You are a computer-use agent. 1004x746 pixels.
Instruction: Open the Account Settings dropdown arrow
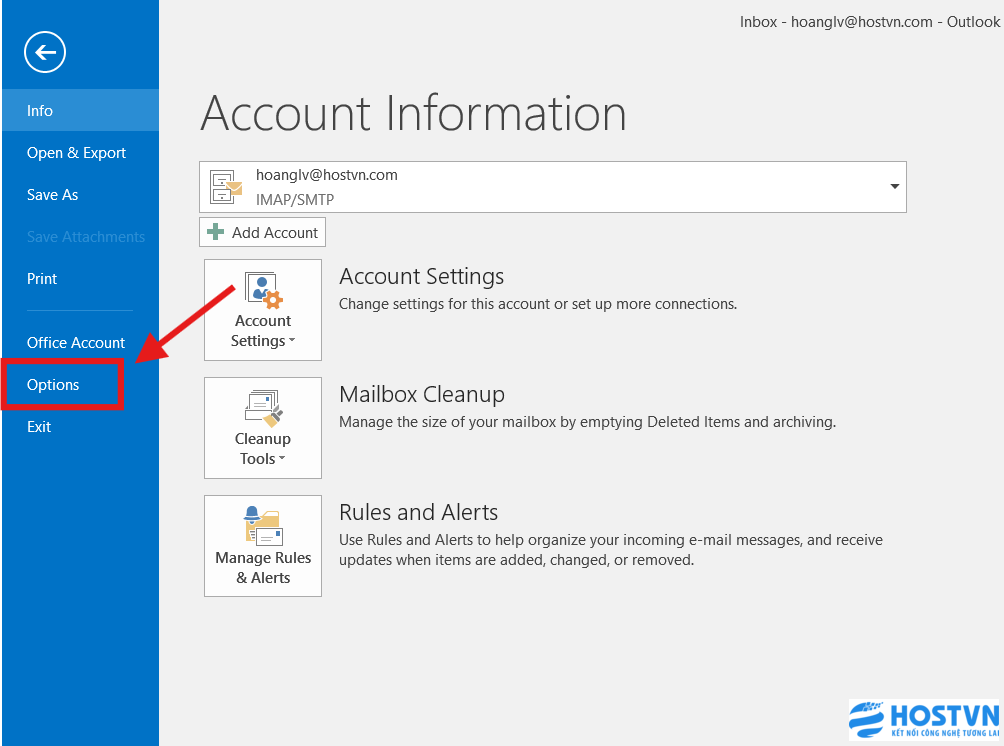pyautogui.click(x=292, y=342)
